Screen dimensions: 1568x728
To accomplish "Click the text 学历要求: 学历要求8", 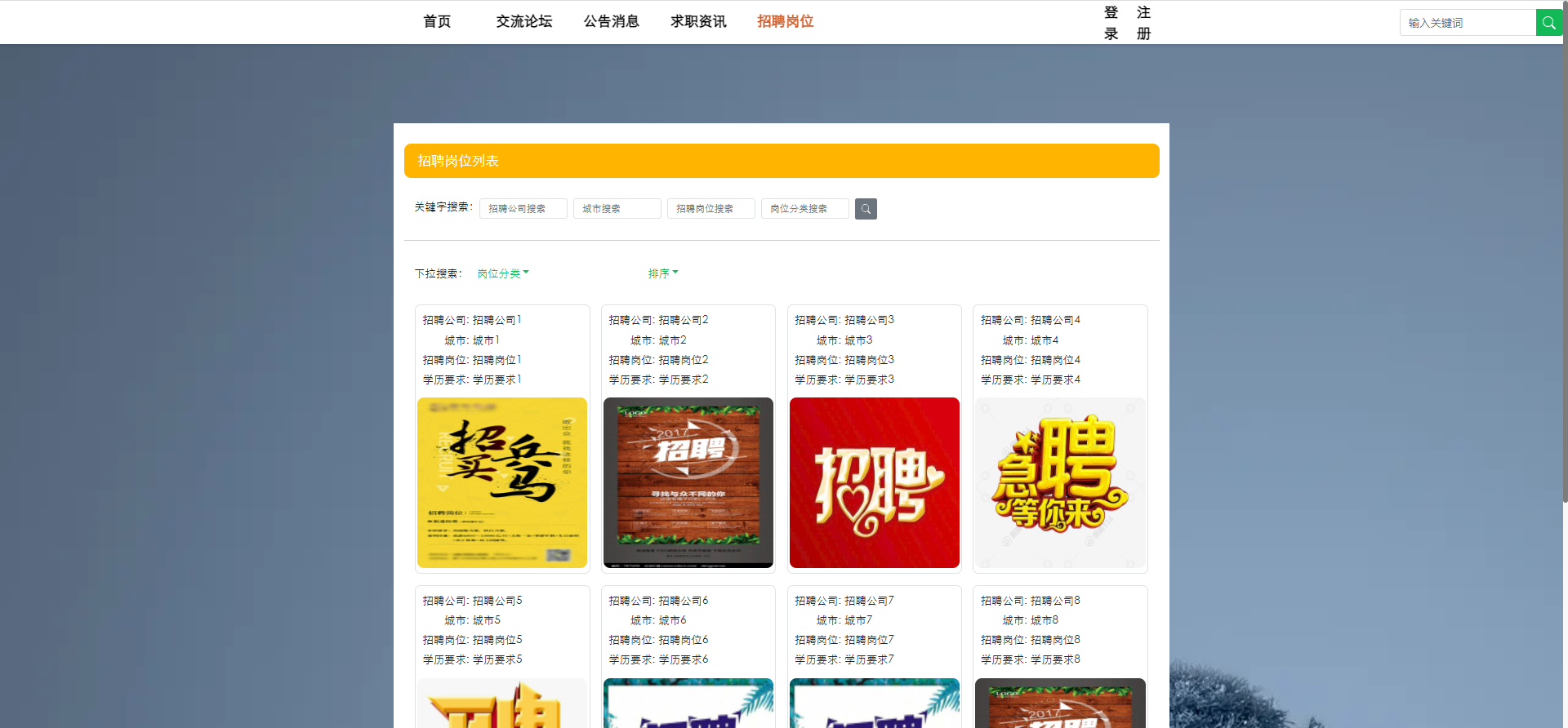I will [1031, 659].
